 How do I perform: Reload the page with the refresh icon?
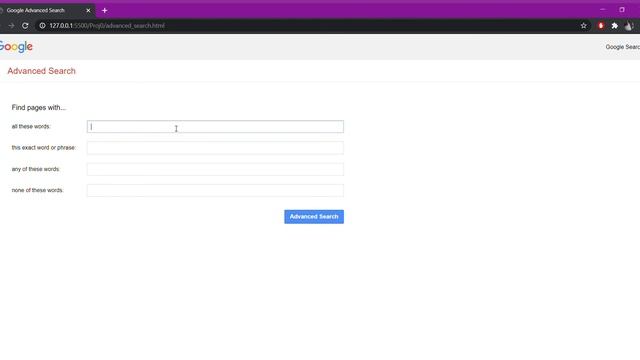(25, 26)
